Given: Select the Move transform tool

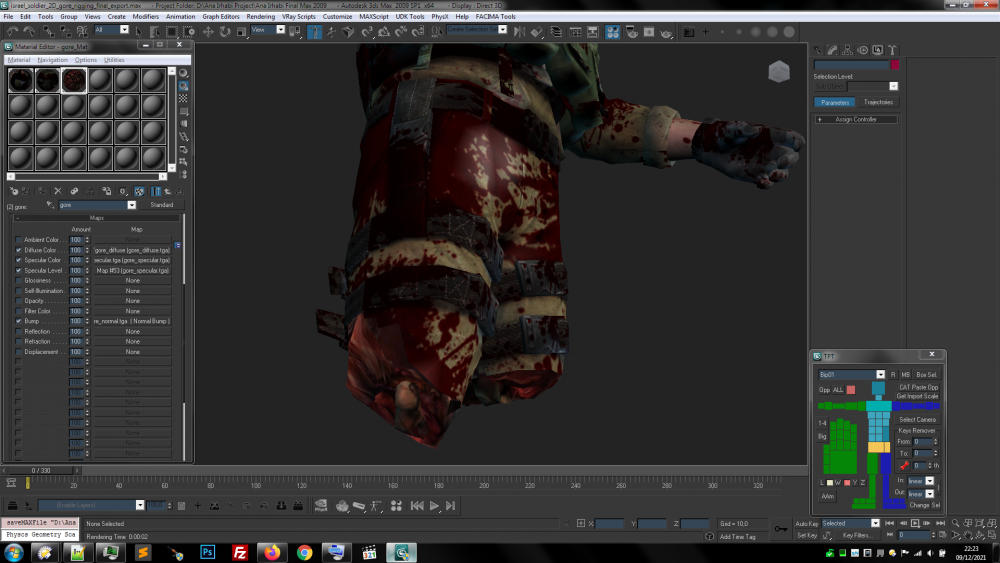Looking at the screenshot, I should point(208,32).
